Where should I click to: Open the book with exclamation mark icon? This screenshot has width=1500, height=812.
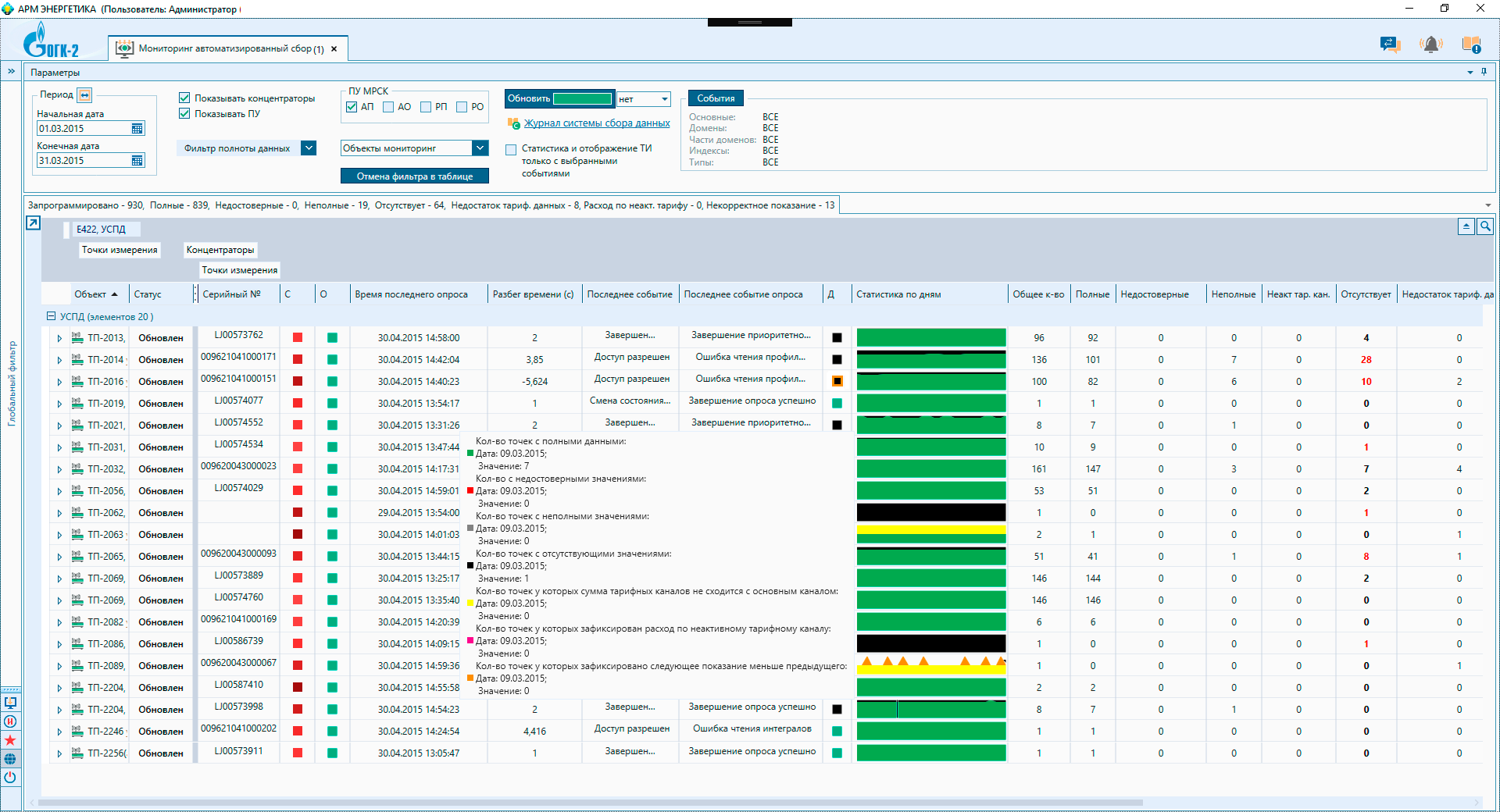tap(1471, 45)
